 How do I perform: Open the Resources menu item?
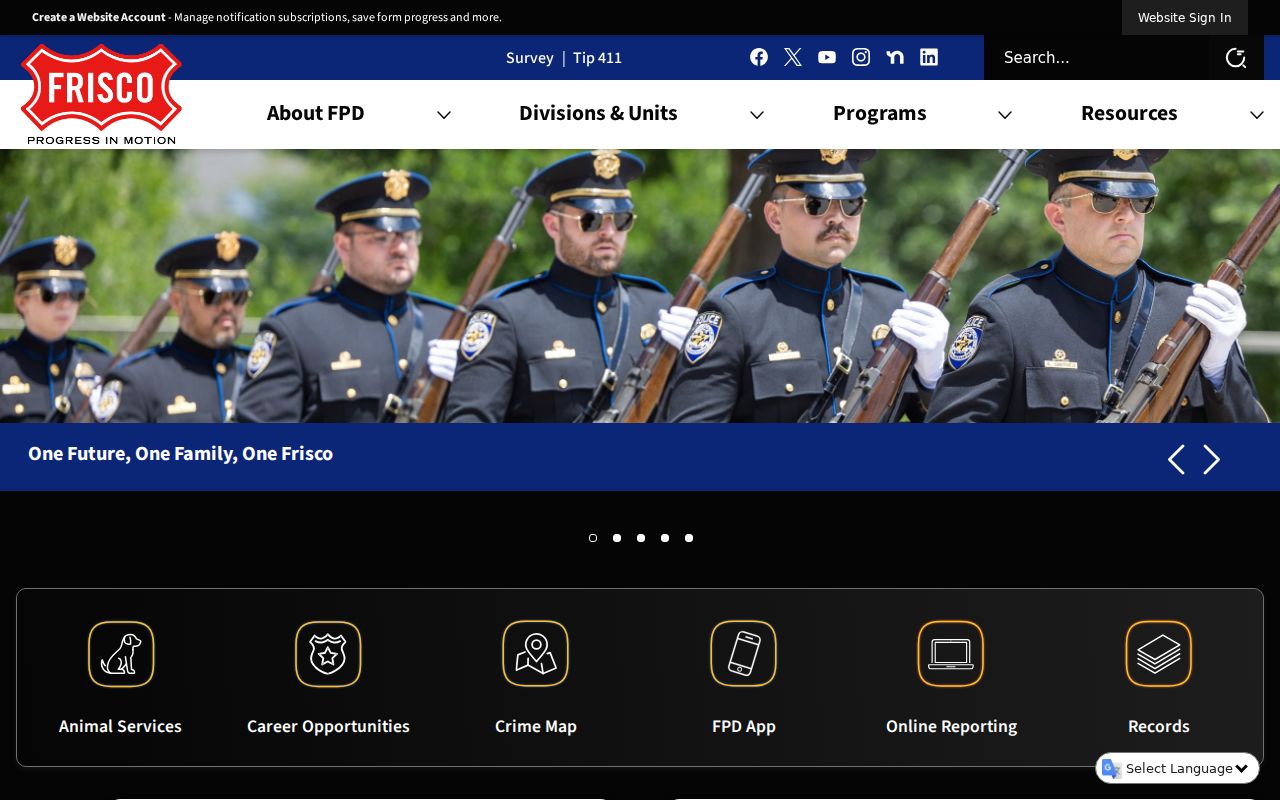click(x=1129, y=113)
